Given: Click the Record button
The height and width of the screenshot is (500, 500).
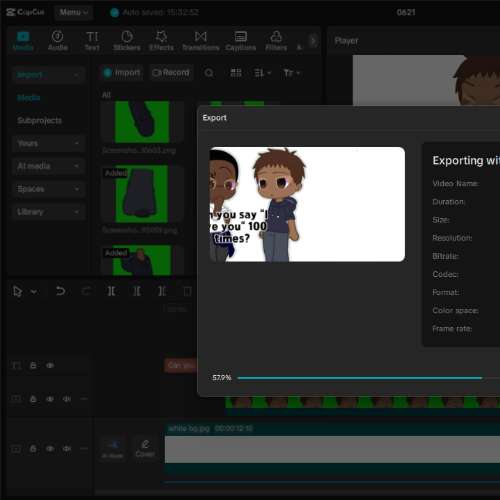Looking at the screenshot, I should click(171, 73).
